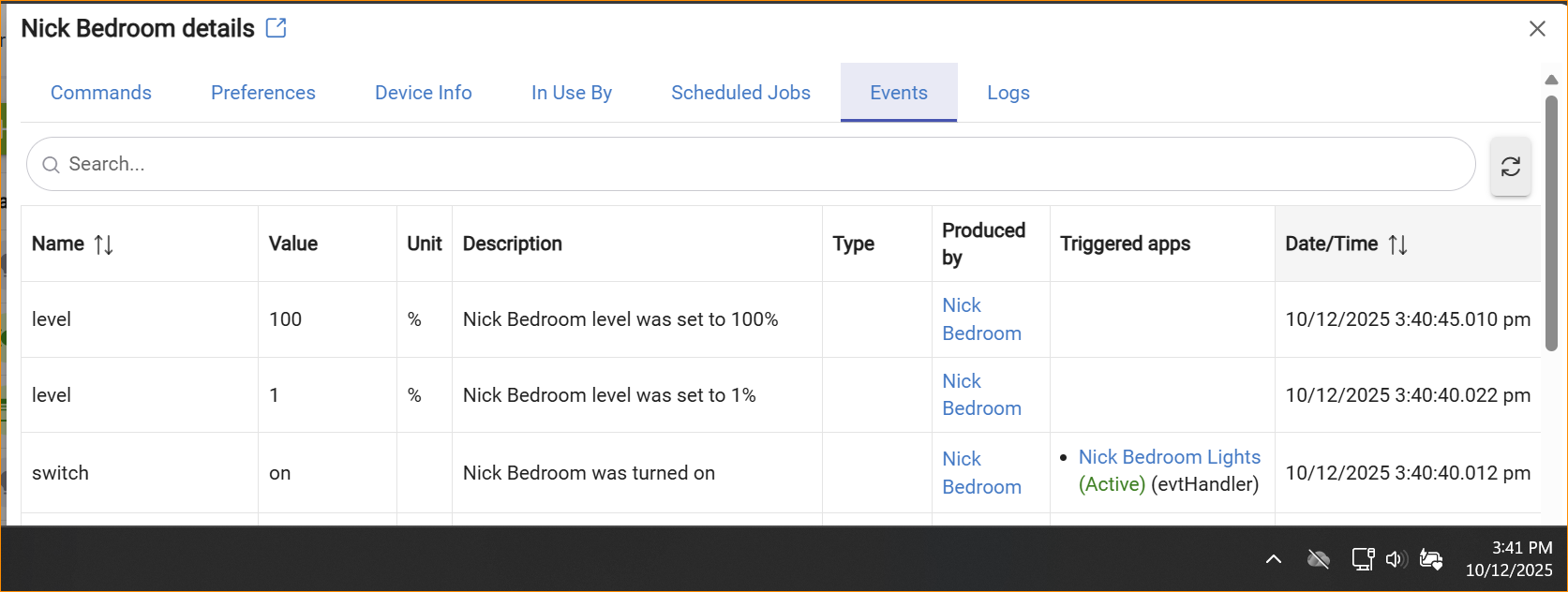Close the Nick Bedroom details dialog

click(x=1537, y=29)
